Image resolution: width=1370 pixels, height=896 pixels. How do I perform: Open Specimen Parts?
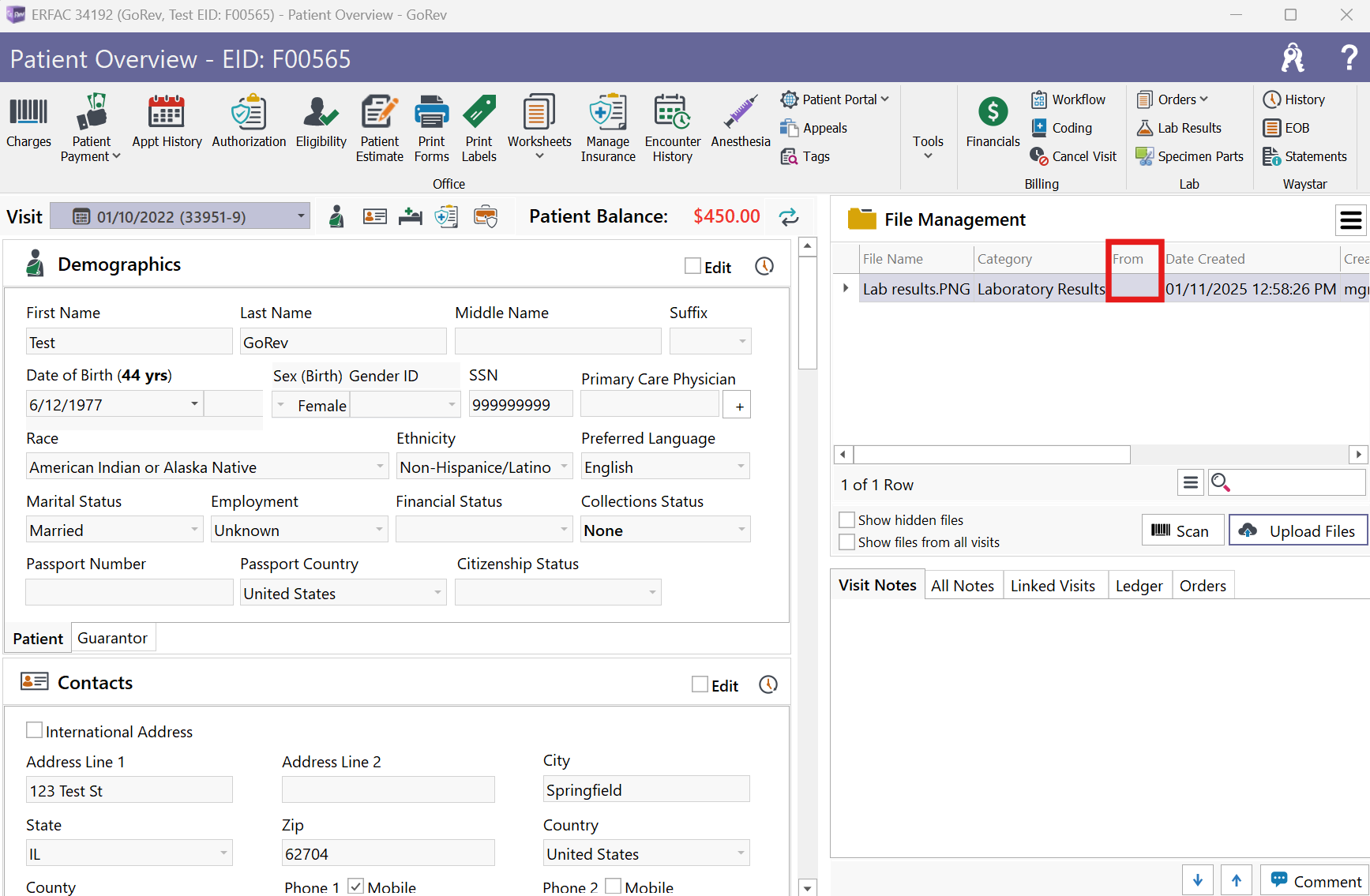[x=1190, y=156]
